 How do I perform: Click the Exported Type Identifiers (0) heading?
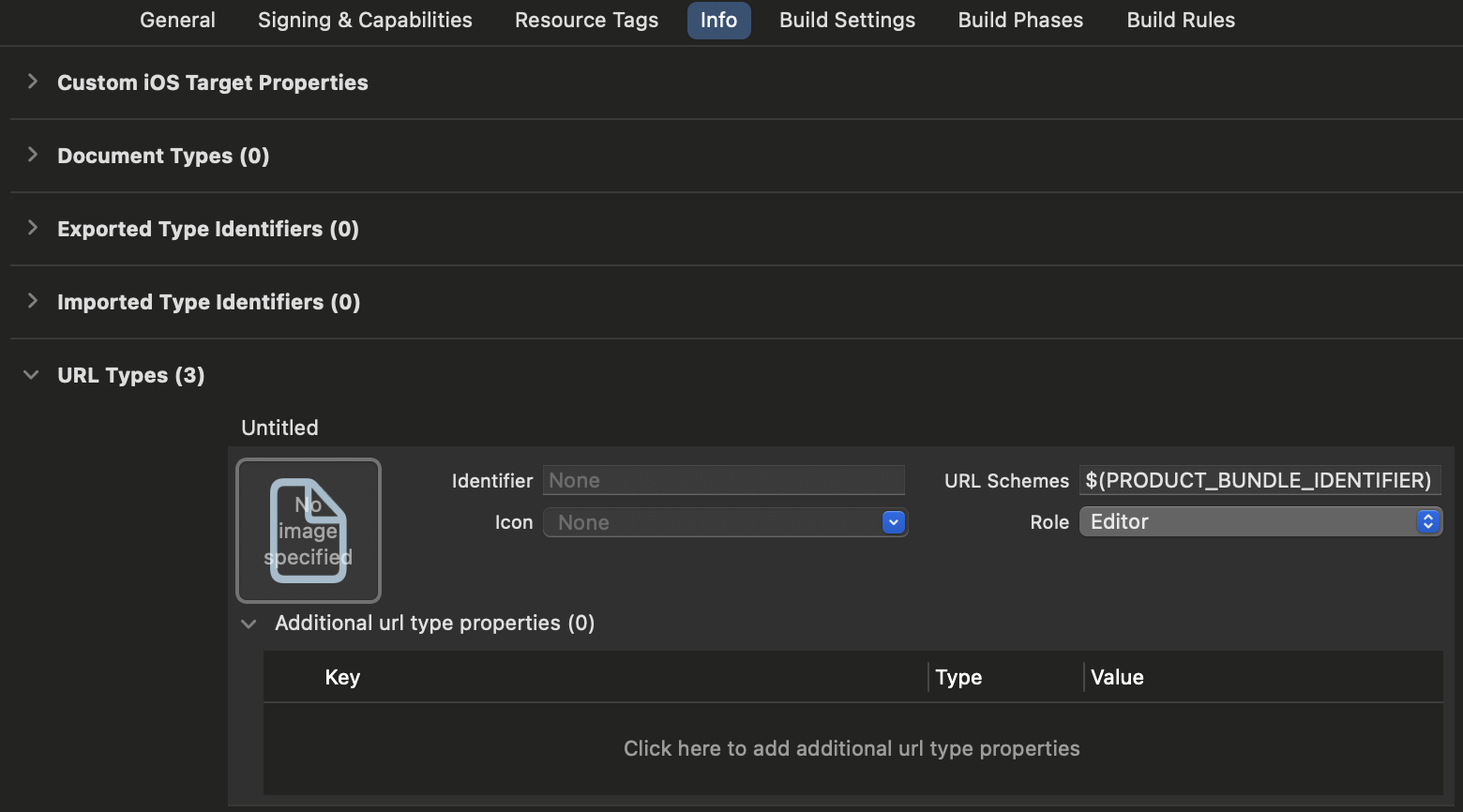pos(208,229)
